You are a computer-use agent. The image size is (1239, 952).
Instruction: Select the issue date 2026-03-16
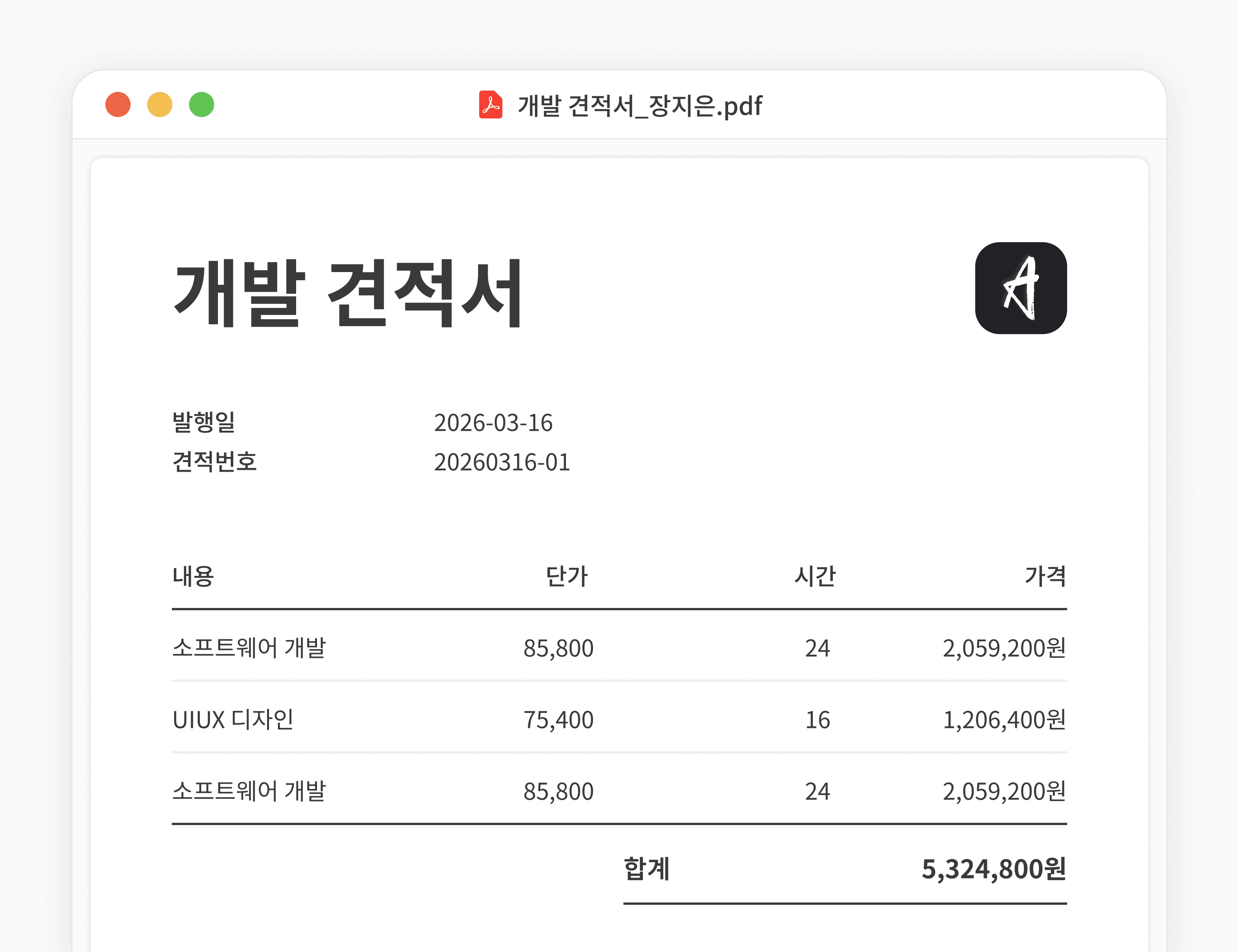(492, 423)
